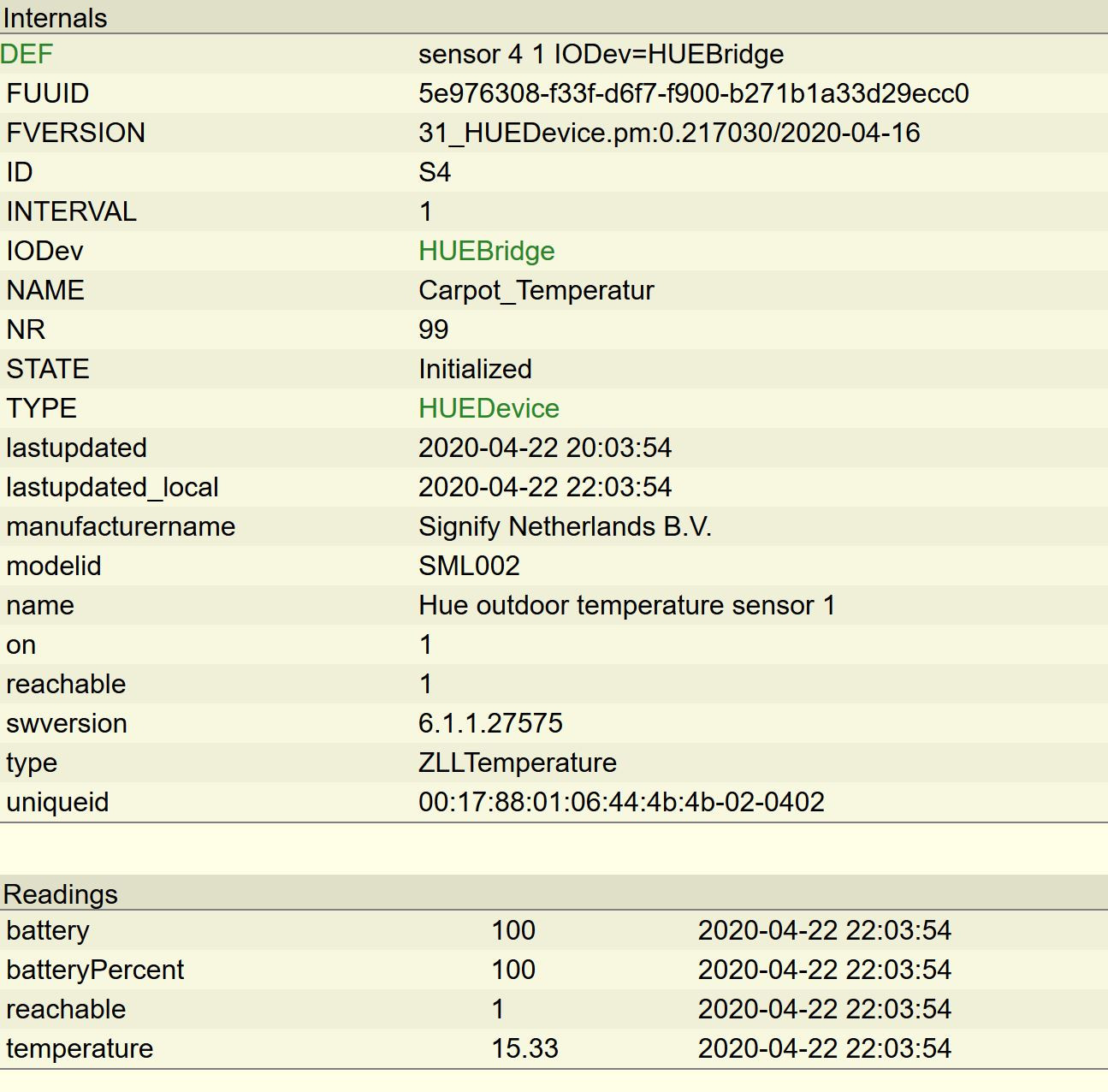Open the HUEDevice type link

coord(489,409)
